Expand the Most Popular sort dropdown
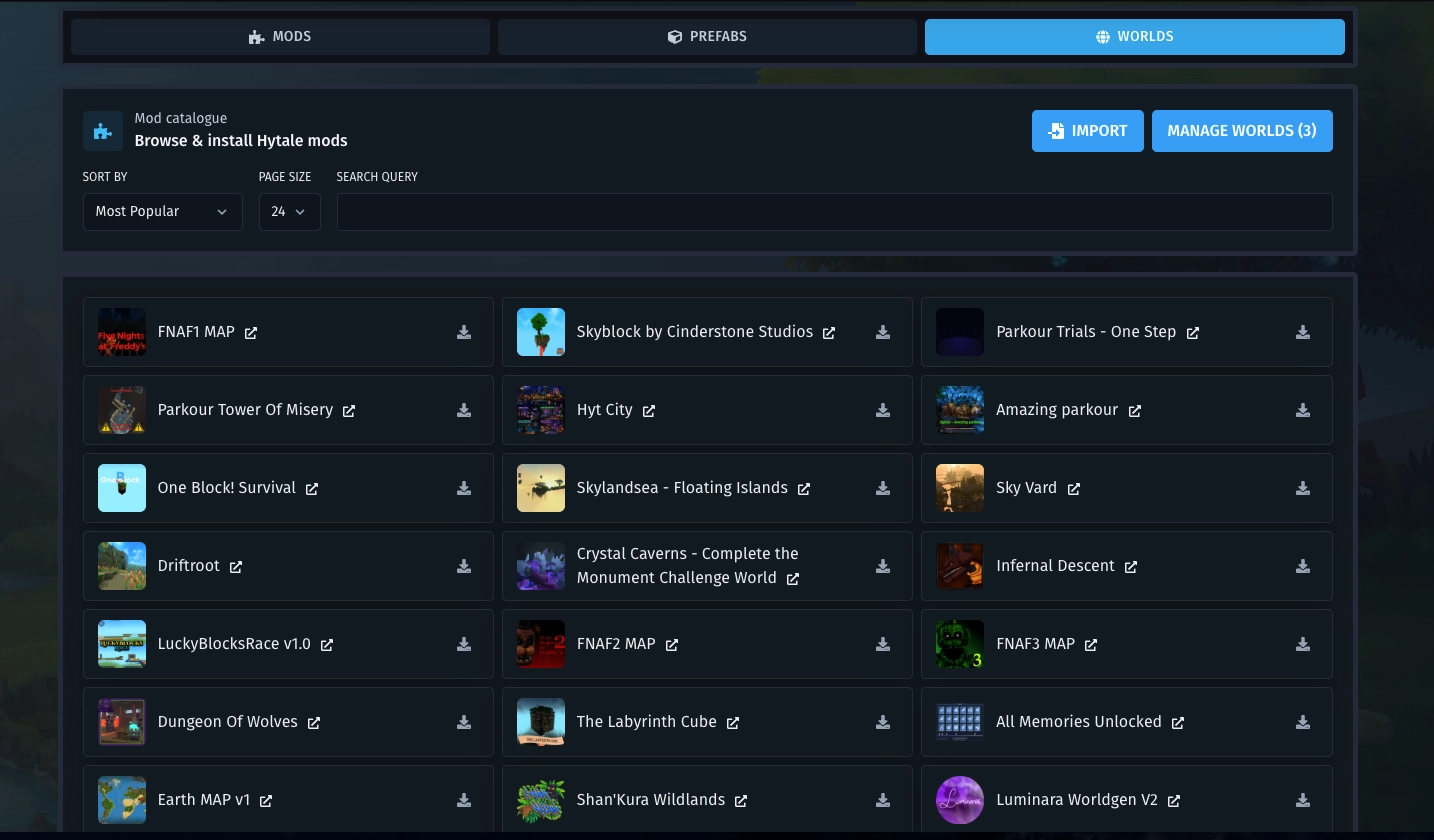1434x840 pixels. point(162,212)
